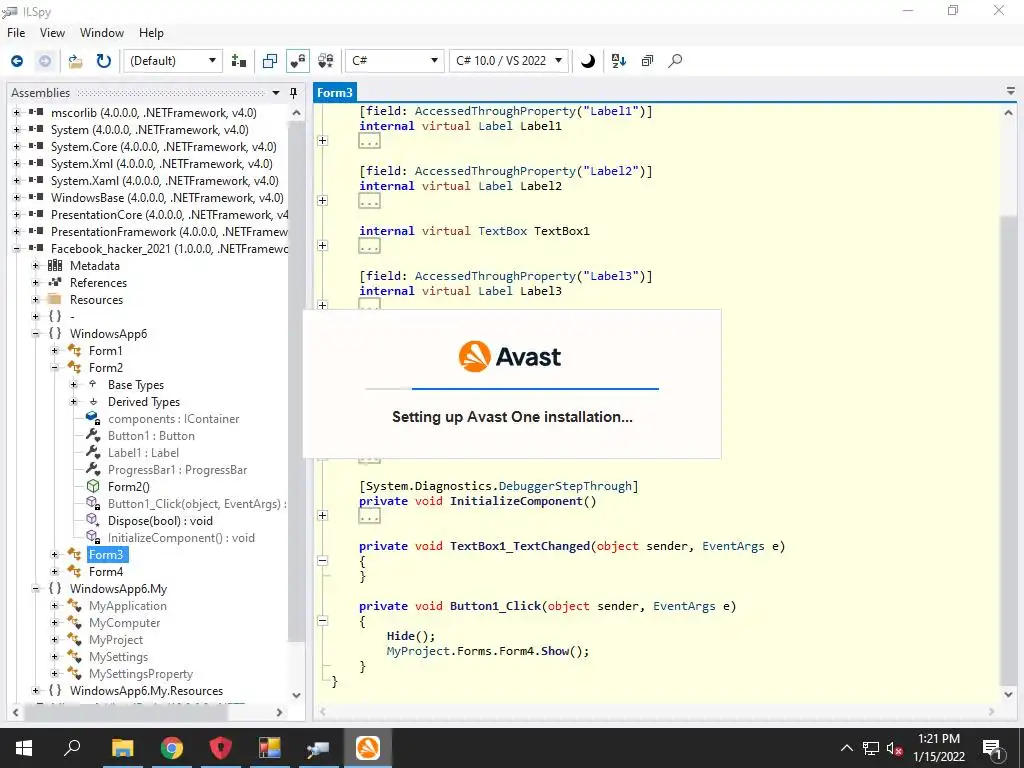The image size is (1024, 768).
Task: Click the Hide method link in code
Action: 400,636
